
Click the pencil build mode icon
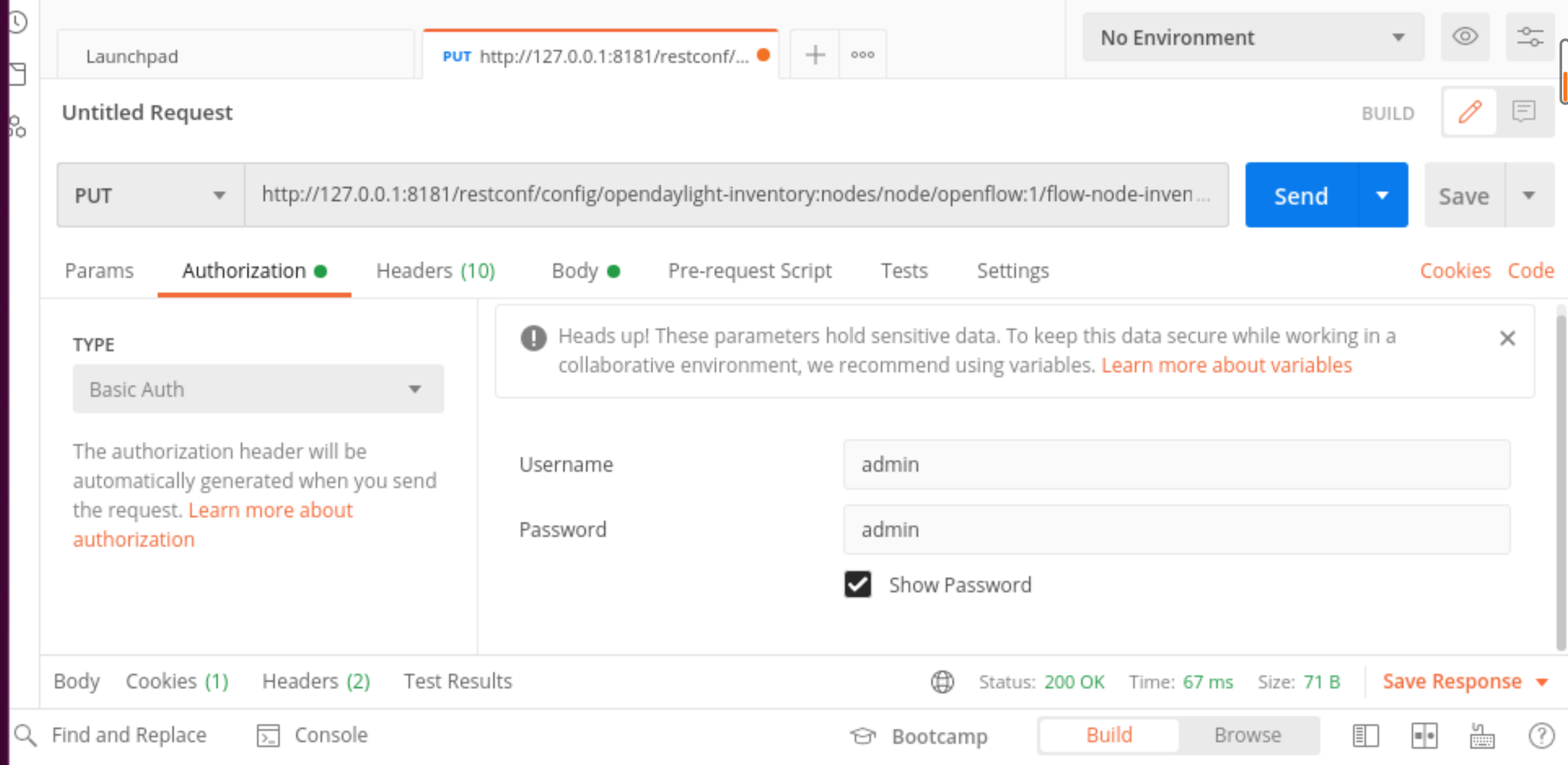point(1470,113)
